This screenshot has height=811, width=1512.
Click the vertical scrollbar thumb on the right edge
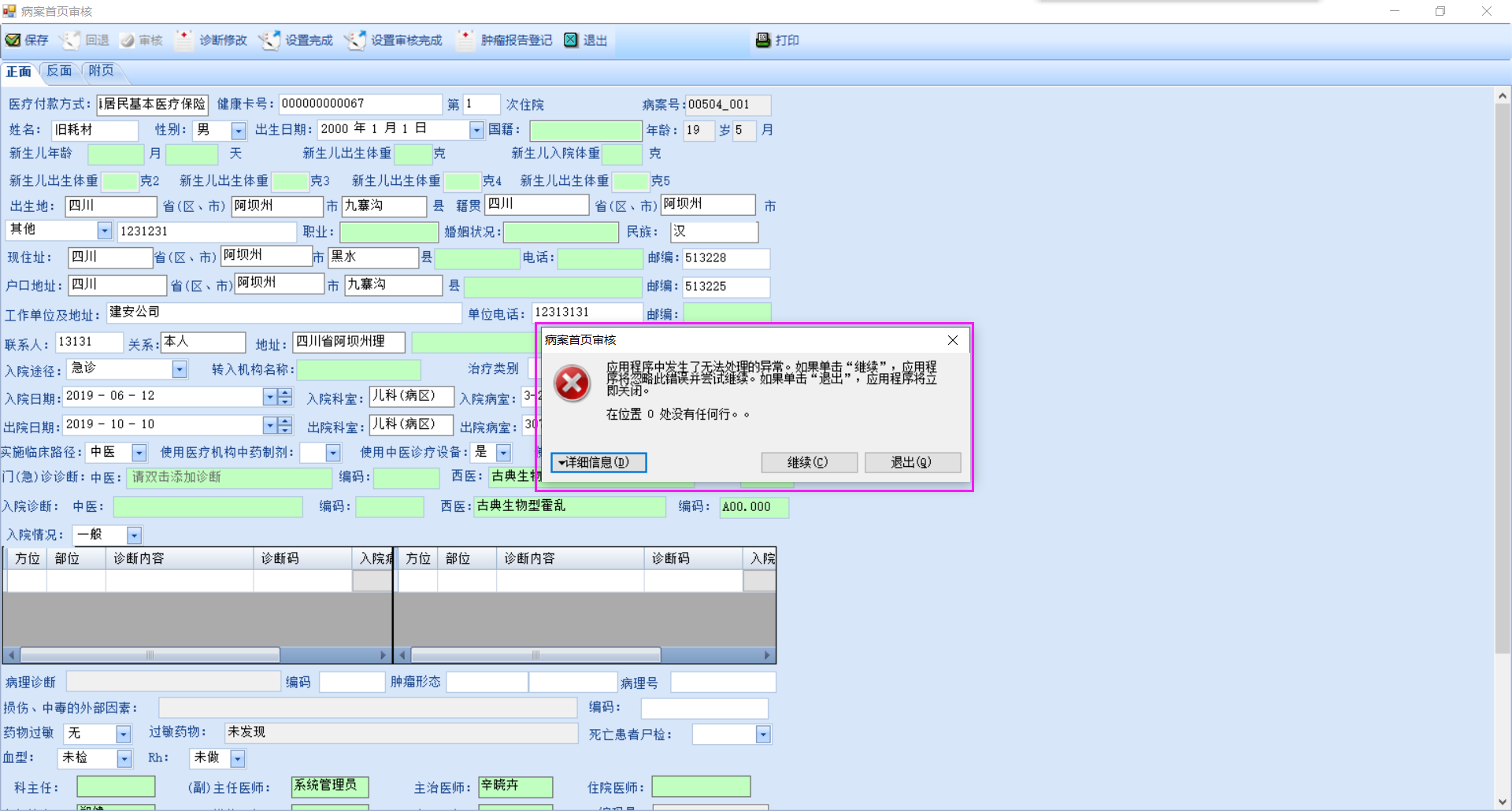coord(1503,378)
